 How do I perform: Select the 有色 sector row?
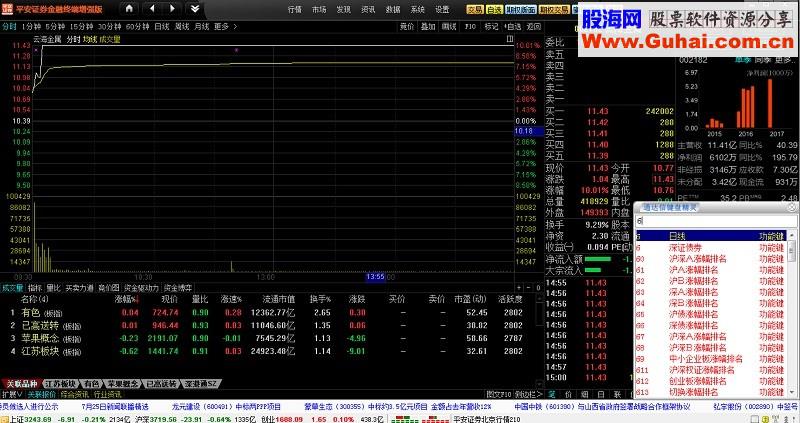click(269, 312)
